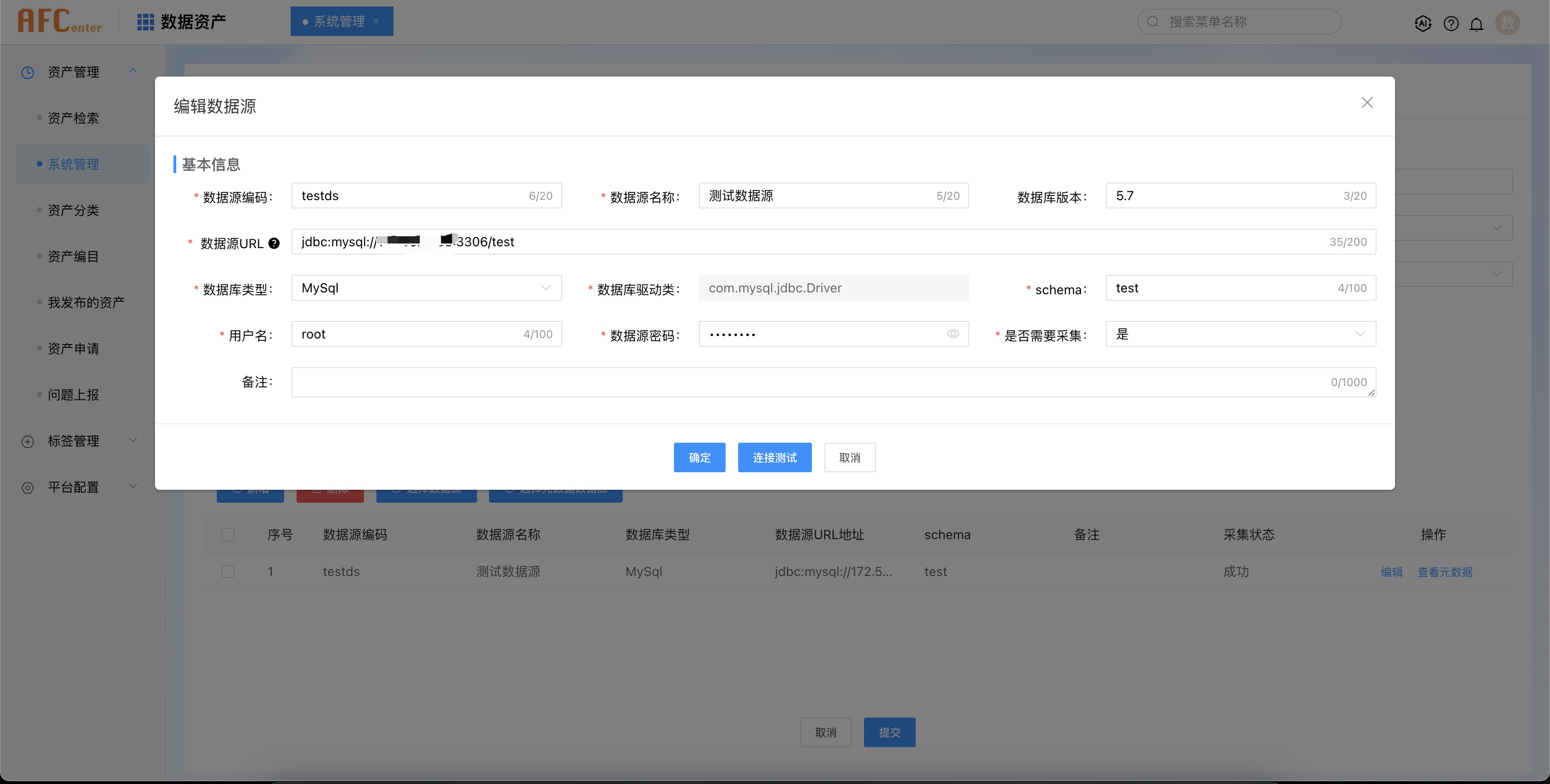This screenshot has width=1550, height=784.
Task: Toggle the table header select-all checkbox
Action: coord(227,535)
